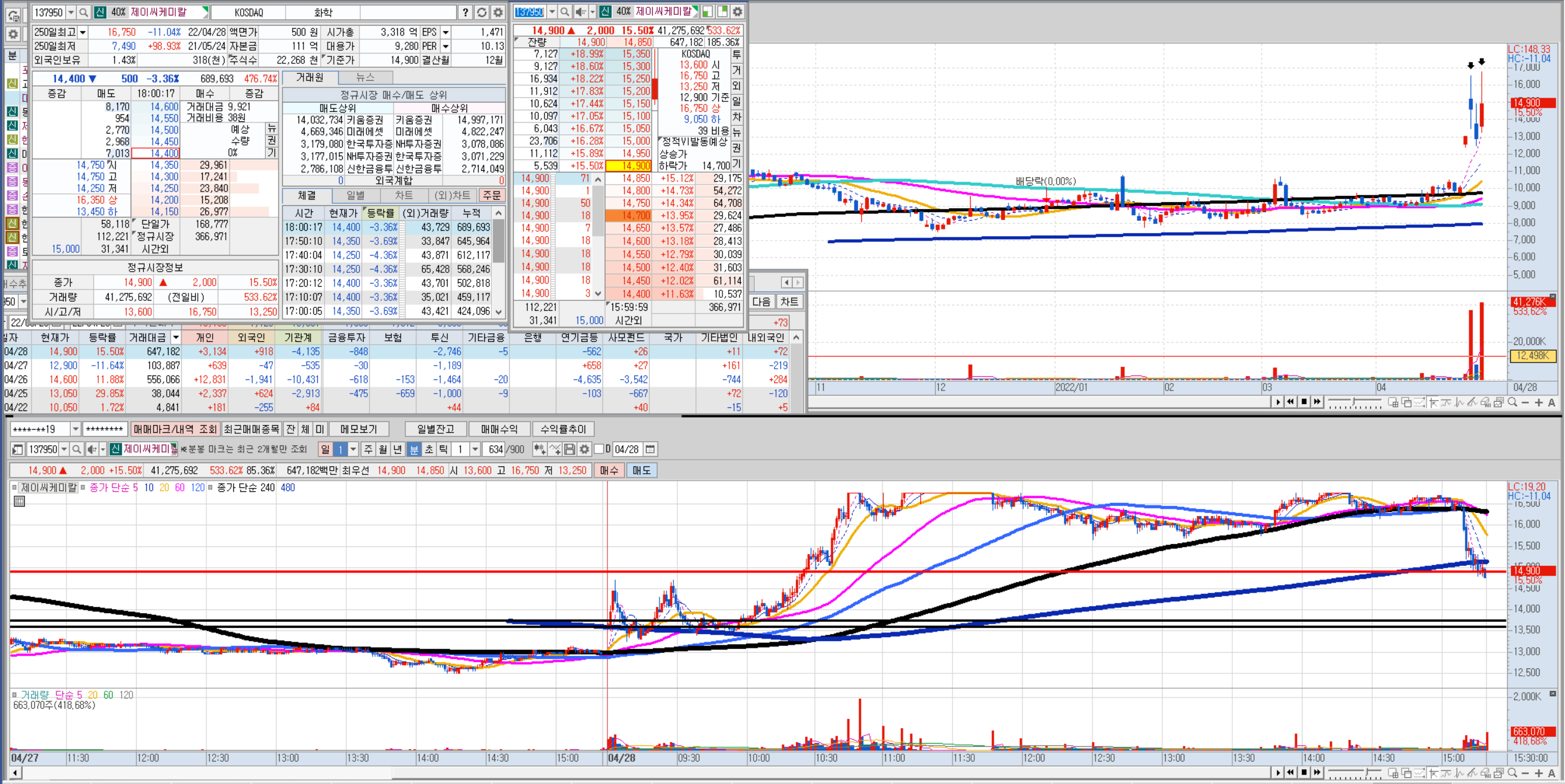Search stock code in top-left quote panel
Screen dimensions: 1565x784
[x=83, y=12]
